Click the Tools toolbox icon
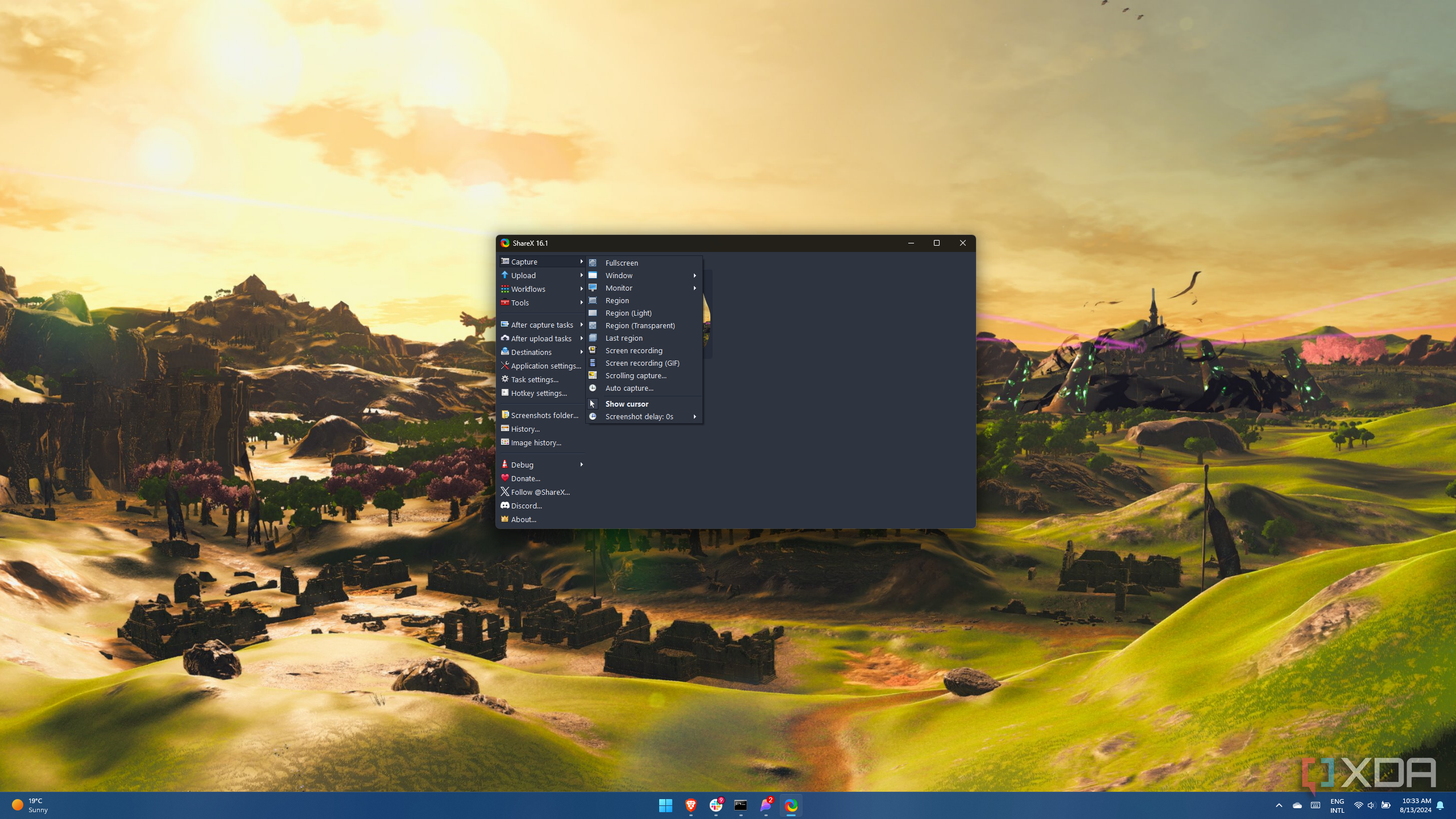This screenshot has height=819, width=1456. click(x=504, y=303)
